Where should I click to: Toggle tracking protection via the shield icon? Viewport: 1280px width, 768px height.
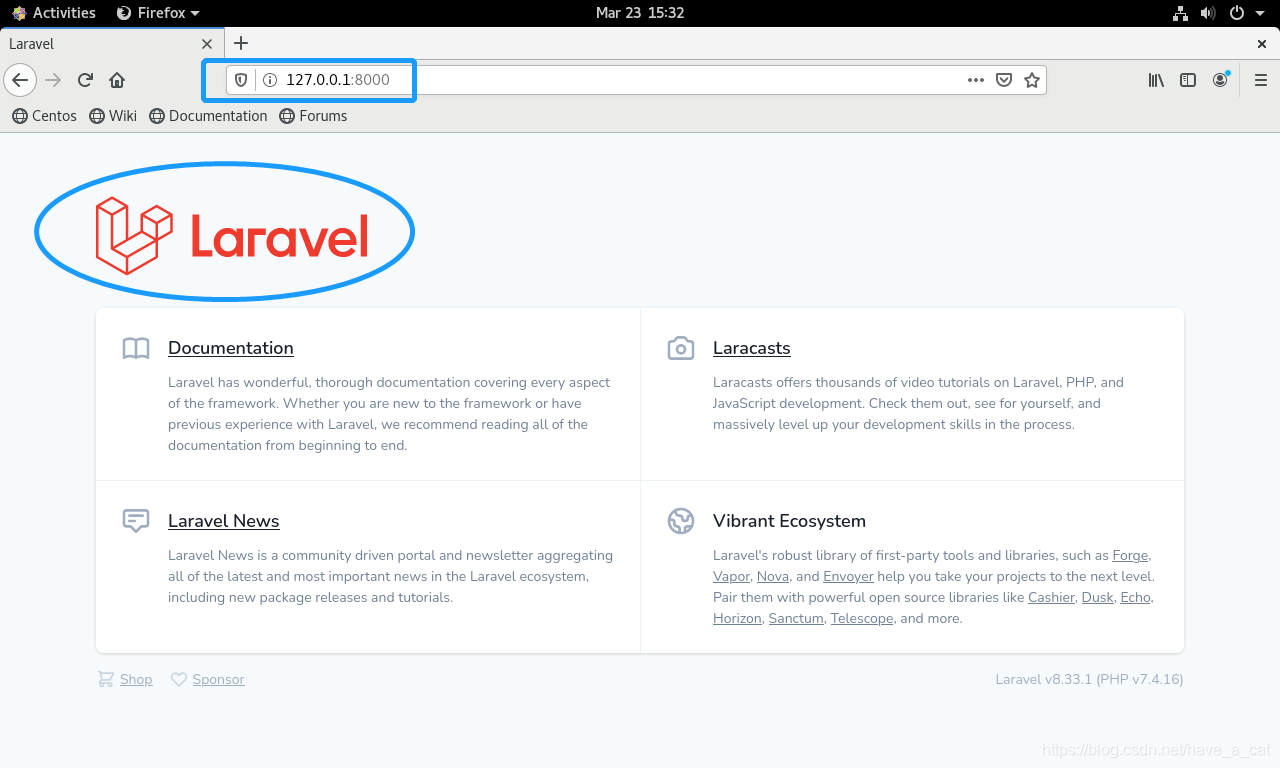[x=241, y=80]
